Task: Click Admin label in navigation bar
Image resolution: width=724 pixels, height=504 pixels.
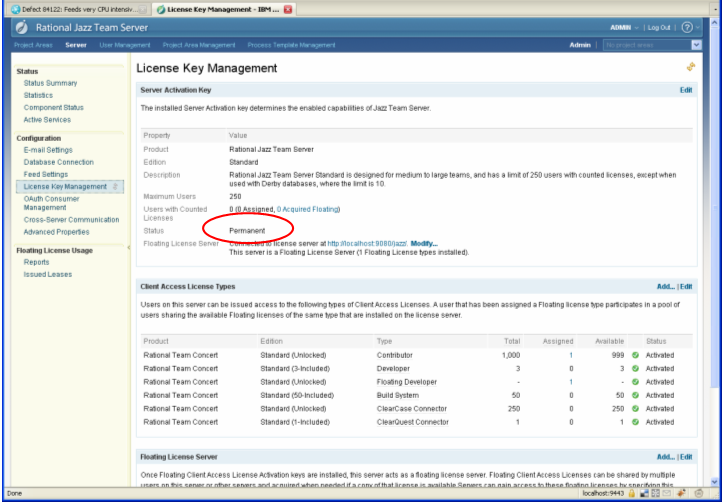Action: pyautogui.click(x=580, y=45)
